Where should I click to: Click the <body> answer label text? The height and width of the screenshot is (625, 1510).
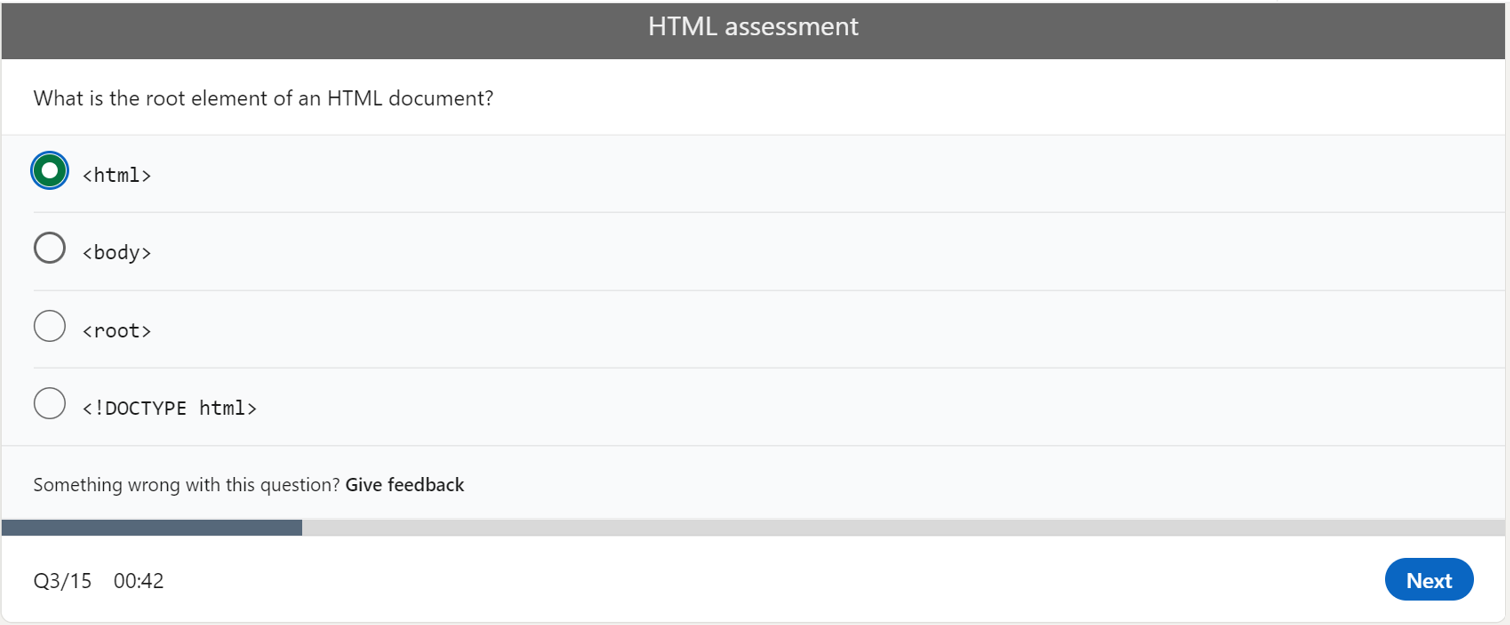[x=117, y=252]
